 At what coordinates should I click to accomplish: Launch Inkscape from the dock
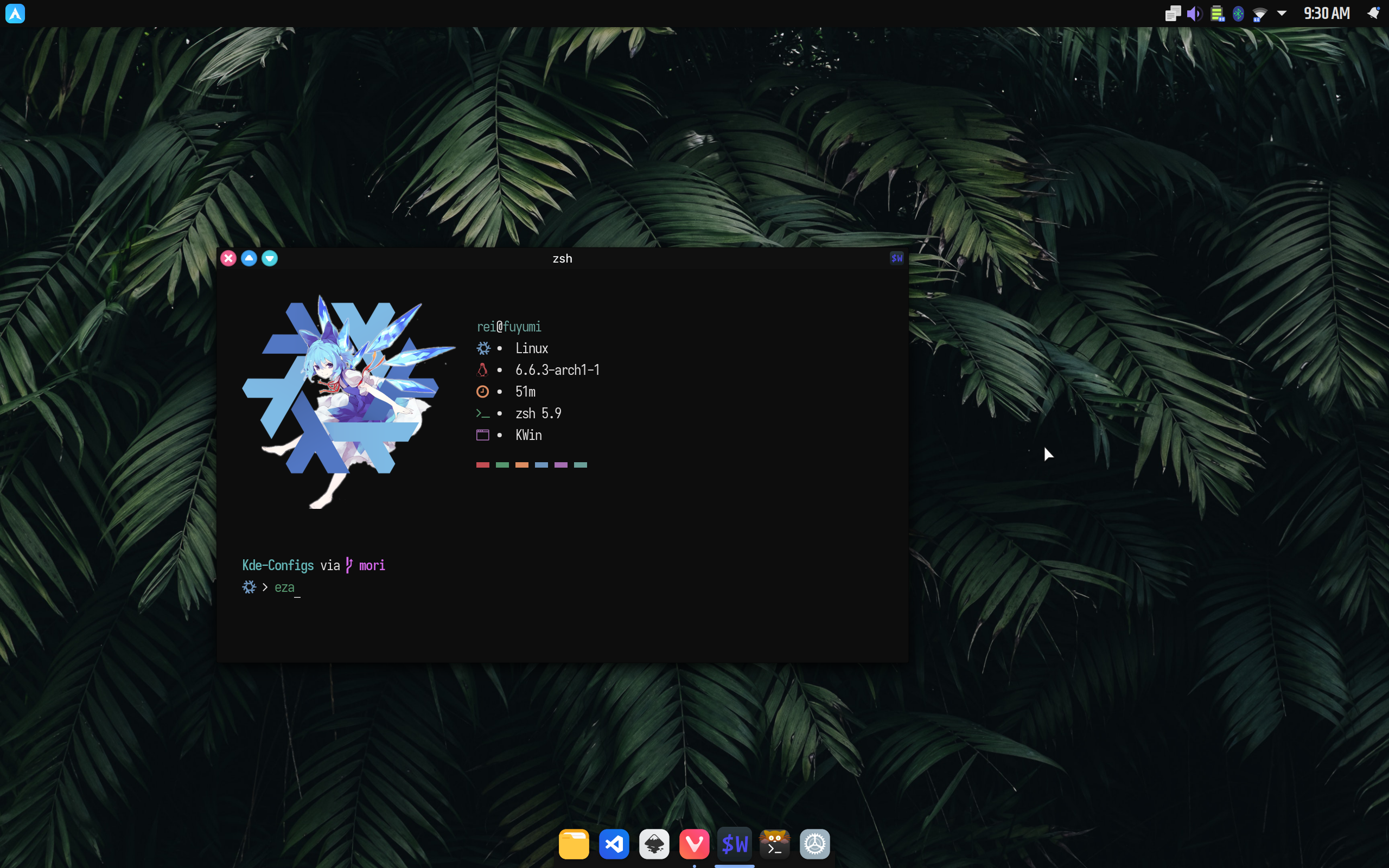click(x=654, y=844)
